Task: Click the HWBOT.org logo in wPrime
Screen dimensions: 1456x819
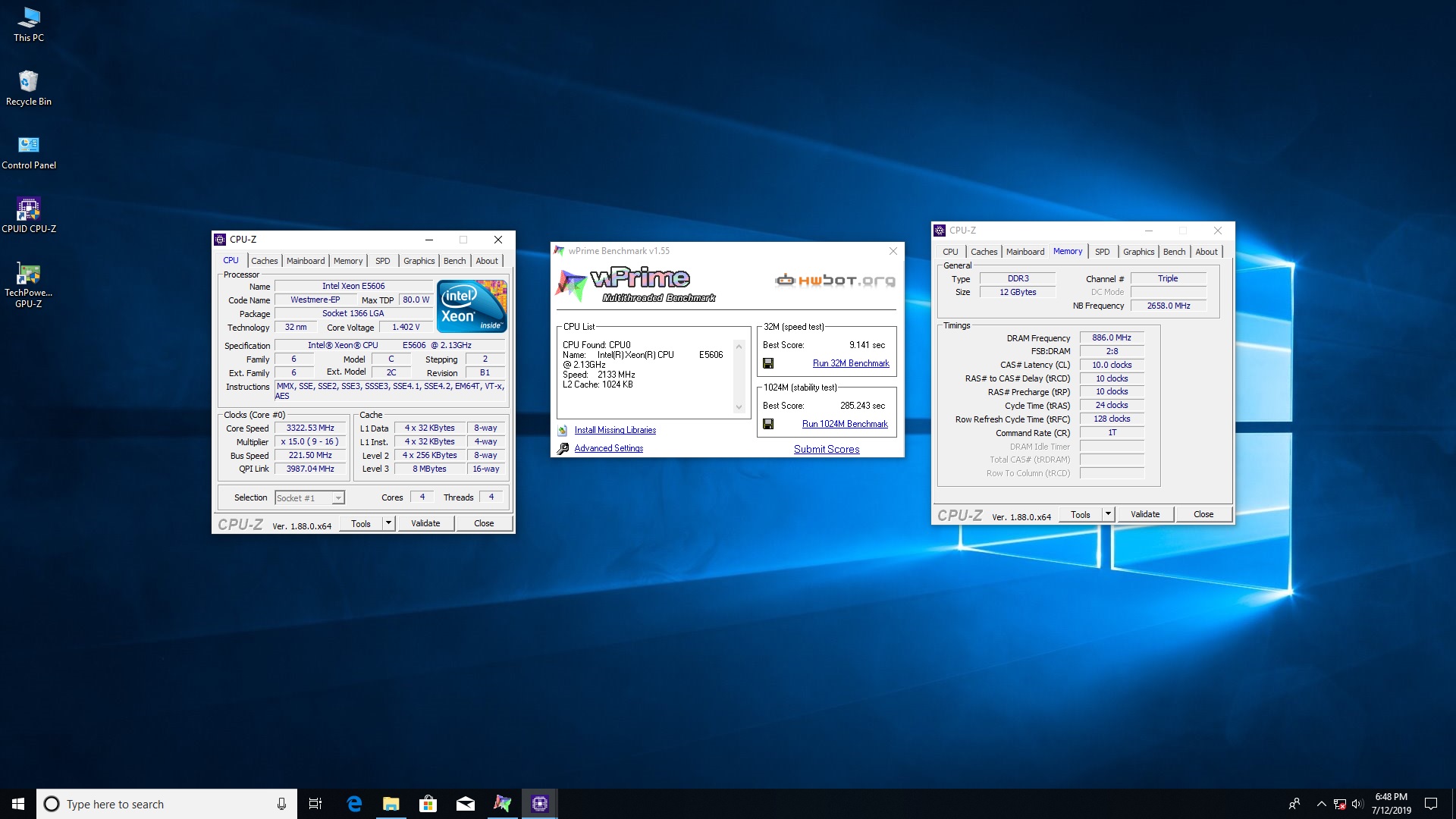Action: pyautogui.click(x=835, y=281)
